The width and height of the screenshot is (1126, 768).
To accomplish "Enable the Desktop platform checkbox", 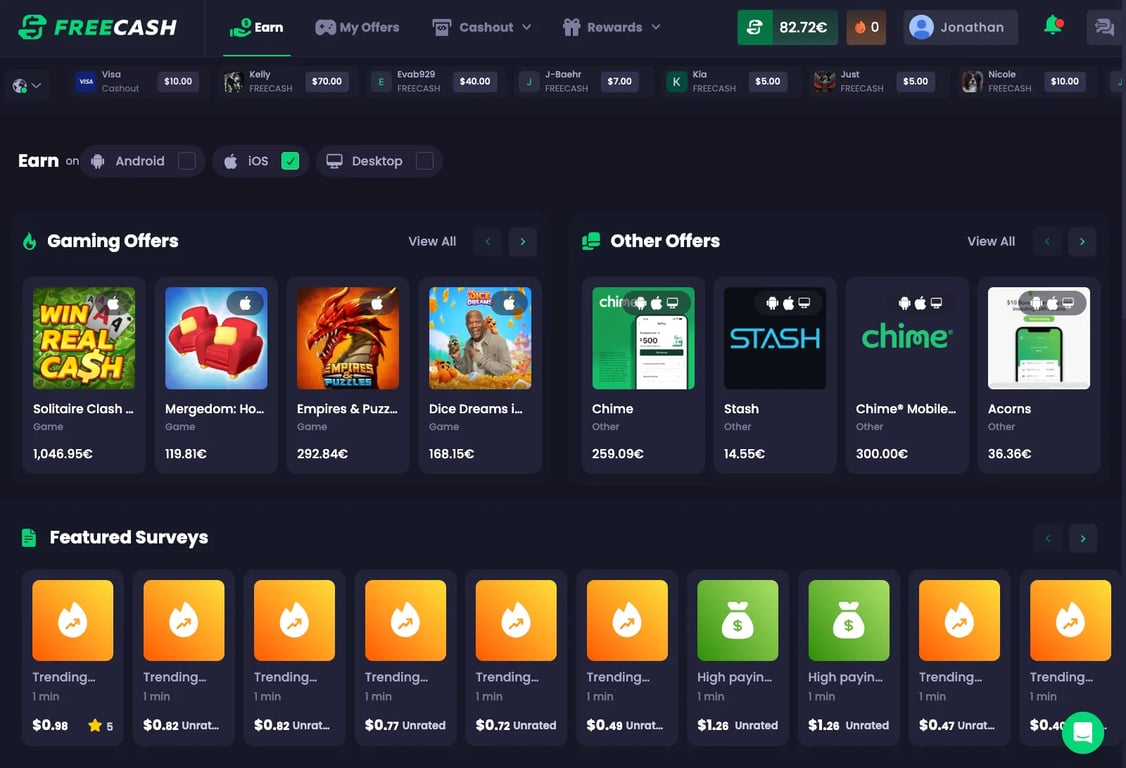I will coord(424,161).
